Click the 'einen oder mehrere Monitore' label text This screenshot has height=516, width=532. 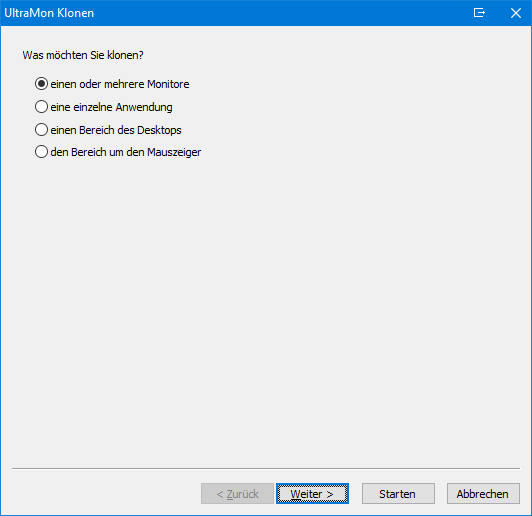[120, 84]
